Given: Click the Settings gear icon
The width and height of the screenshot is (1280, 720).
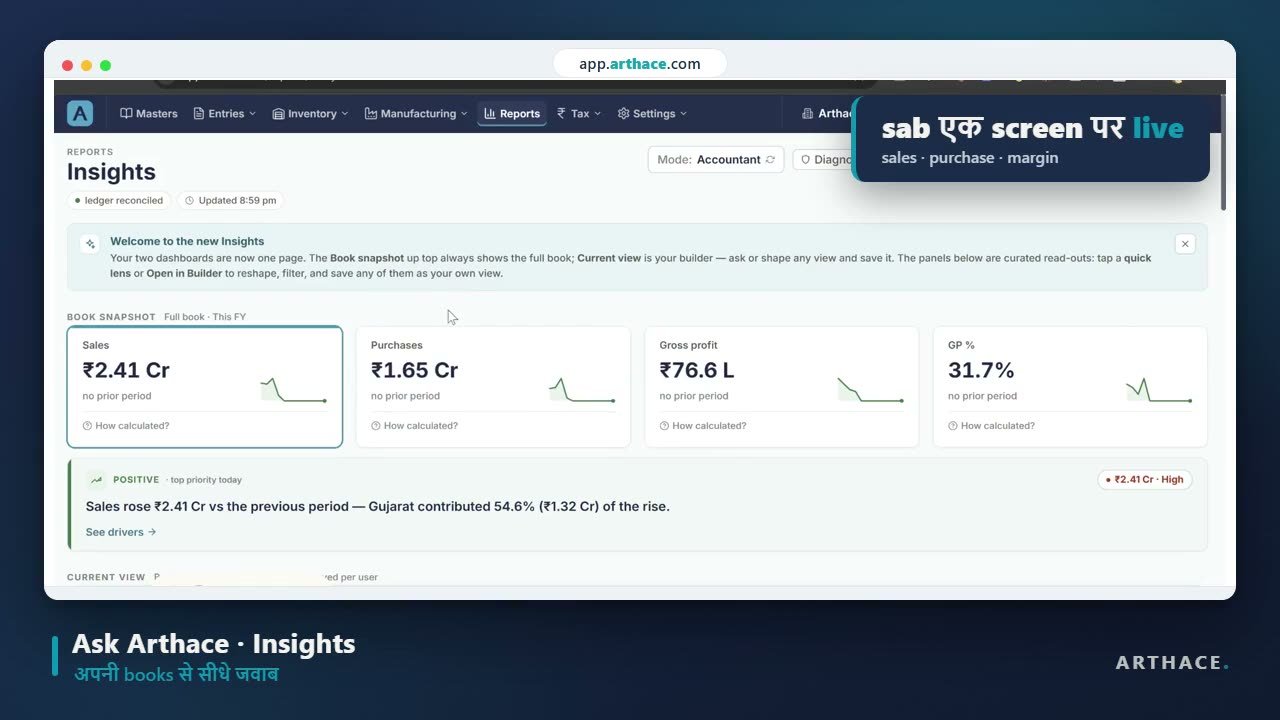Looking at the screenshot, I should point(623,114).
